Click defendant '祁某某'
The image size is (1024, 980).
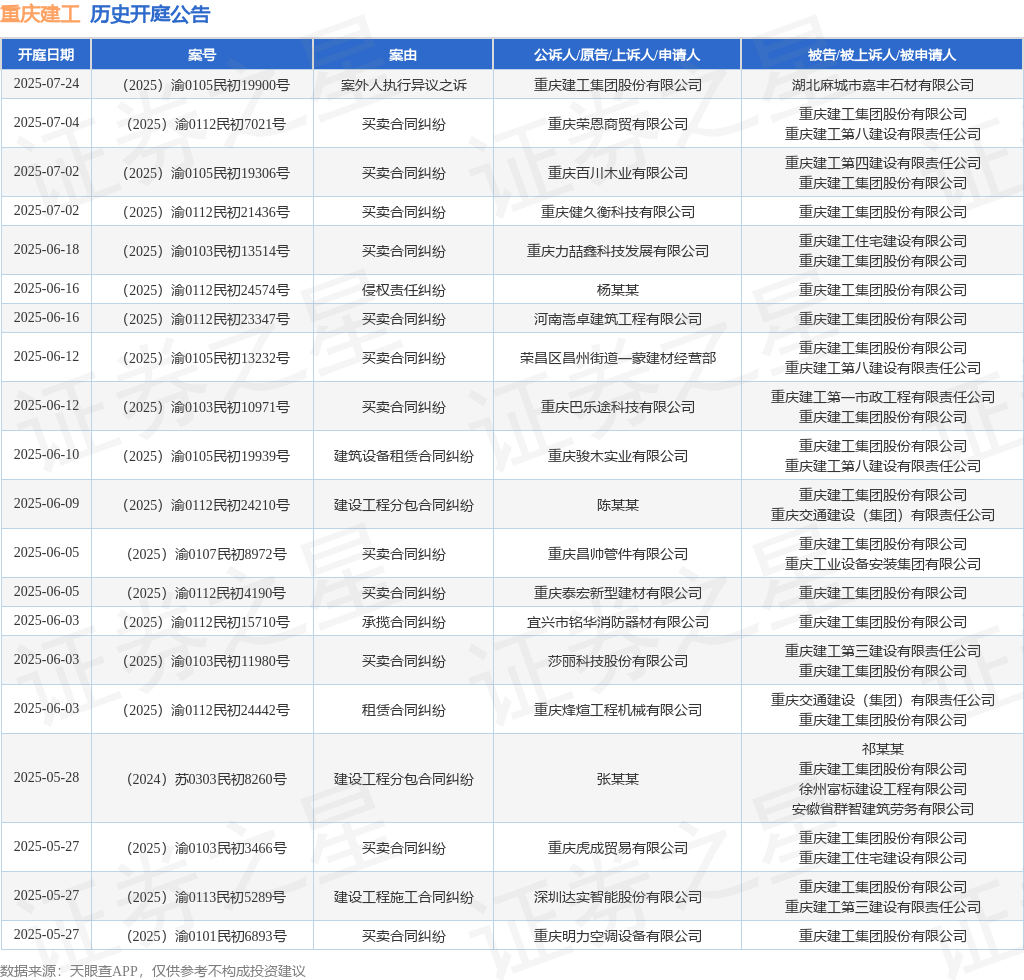coord(882,750)
